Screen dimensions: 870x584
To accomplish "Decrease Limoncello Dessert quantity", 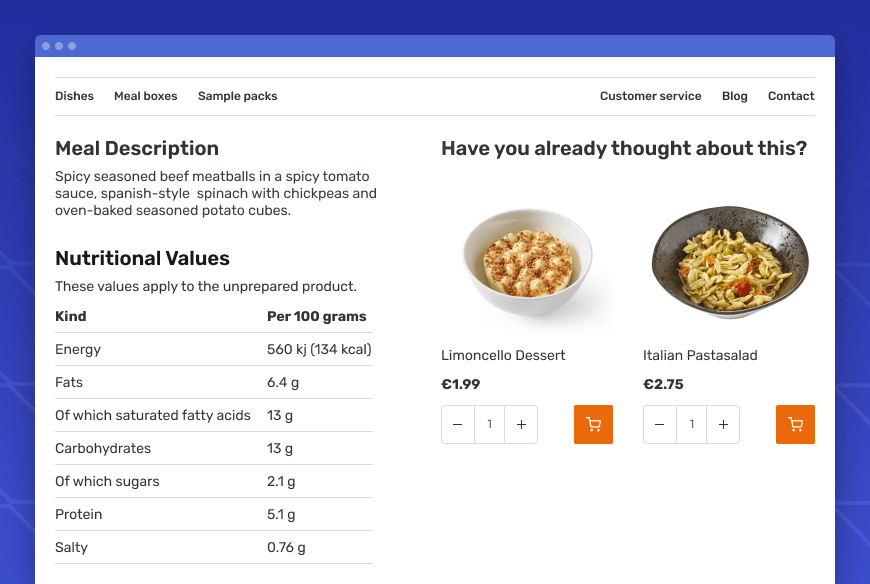I will tap(457, 424).
